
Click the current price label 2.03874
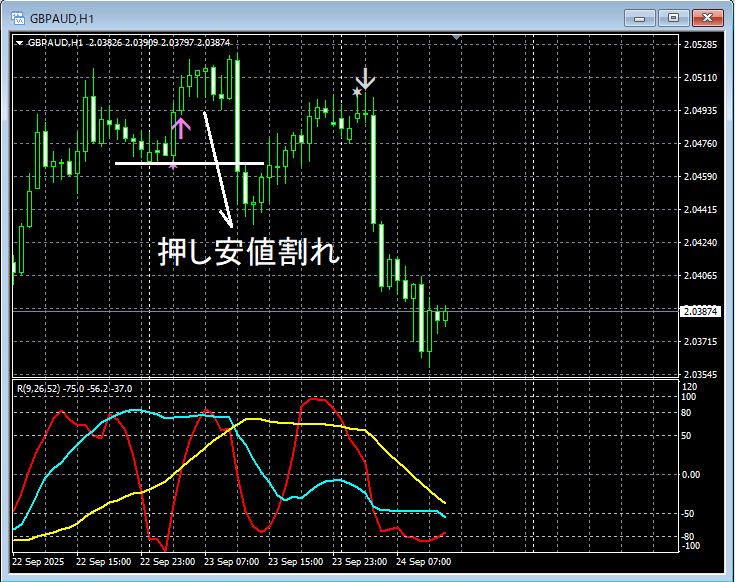point(700,312)
